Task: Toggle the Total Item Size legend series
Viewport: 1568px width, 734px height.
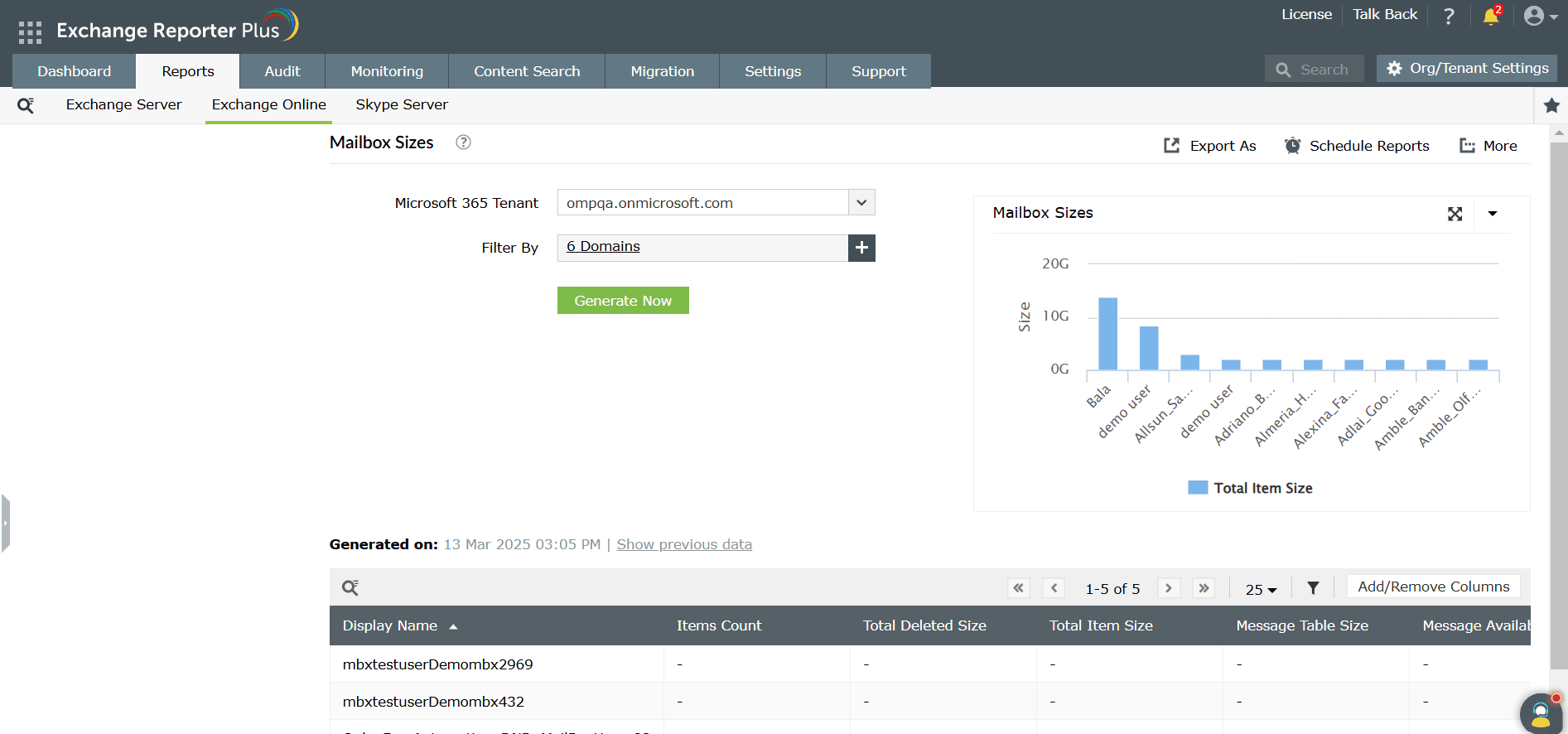Action: pyautogui.click(x=1250, y=488)
